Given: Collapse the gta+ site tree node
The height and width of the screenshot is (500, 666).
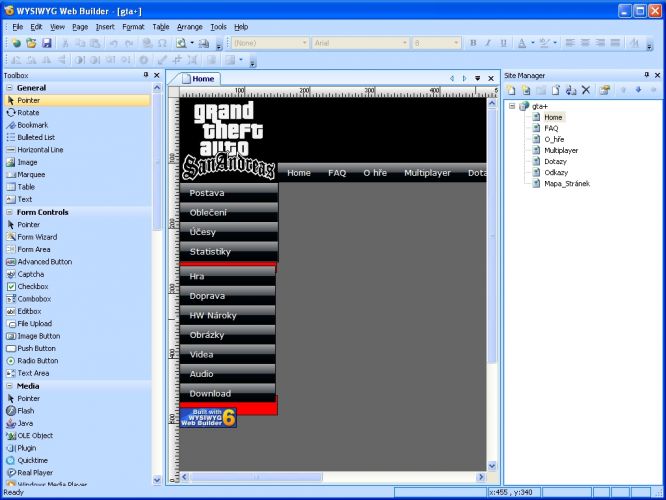Looking at the screenshot, I should [512, 106].
